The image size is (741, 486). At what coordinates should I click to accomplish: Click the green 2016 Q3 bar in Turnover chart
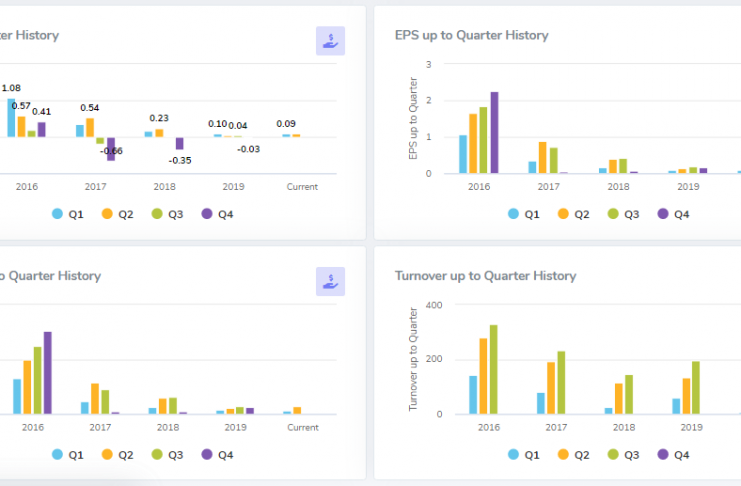coord(493,369)
